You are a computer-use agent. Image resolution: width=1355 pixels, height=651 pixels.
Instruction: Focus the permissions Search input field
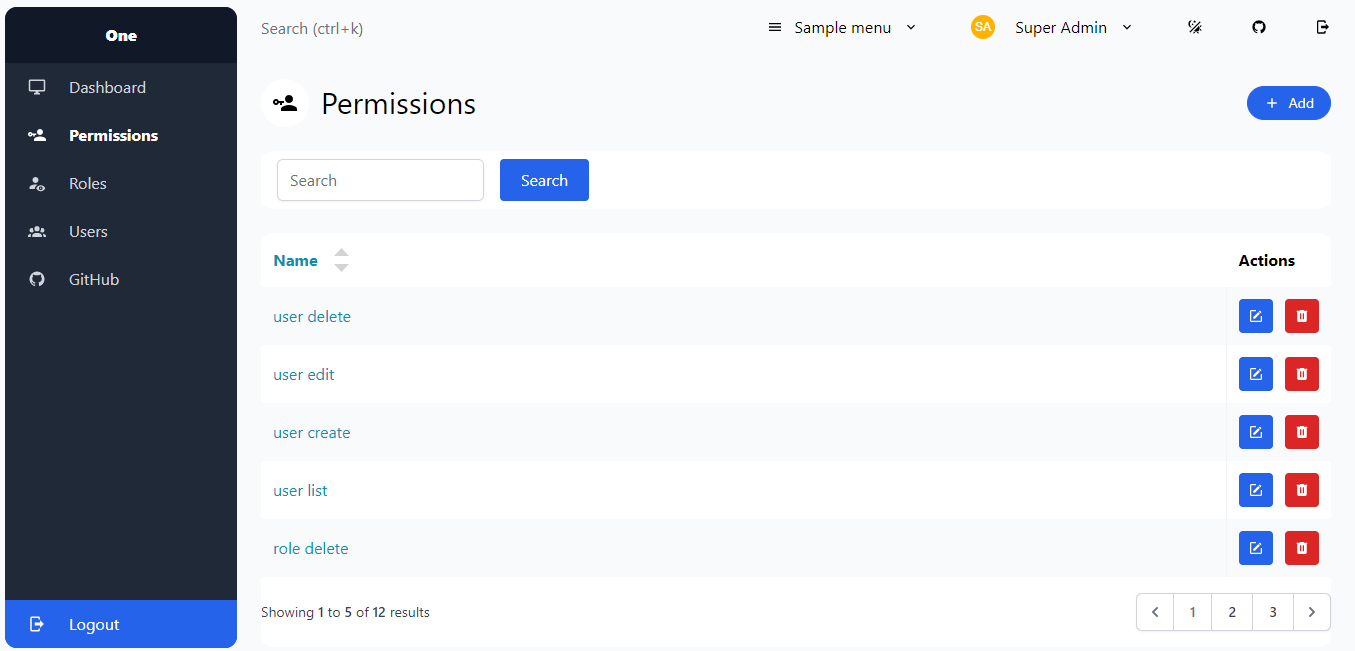(x=380, y=180)
